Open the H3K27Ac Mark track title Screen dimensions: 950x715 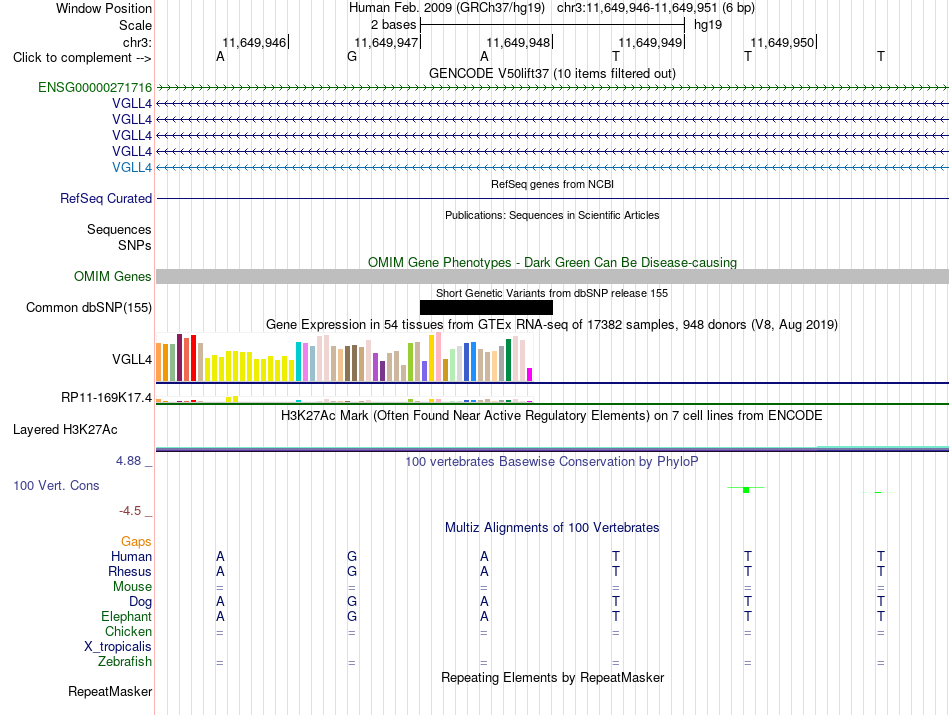552,416
